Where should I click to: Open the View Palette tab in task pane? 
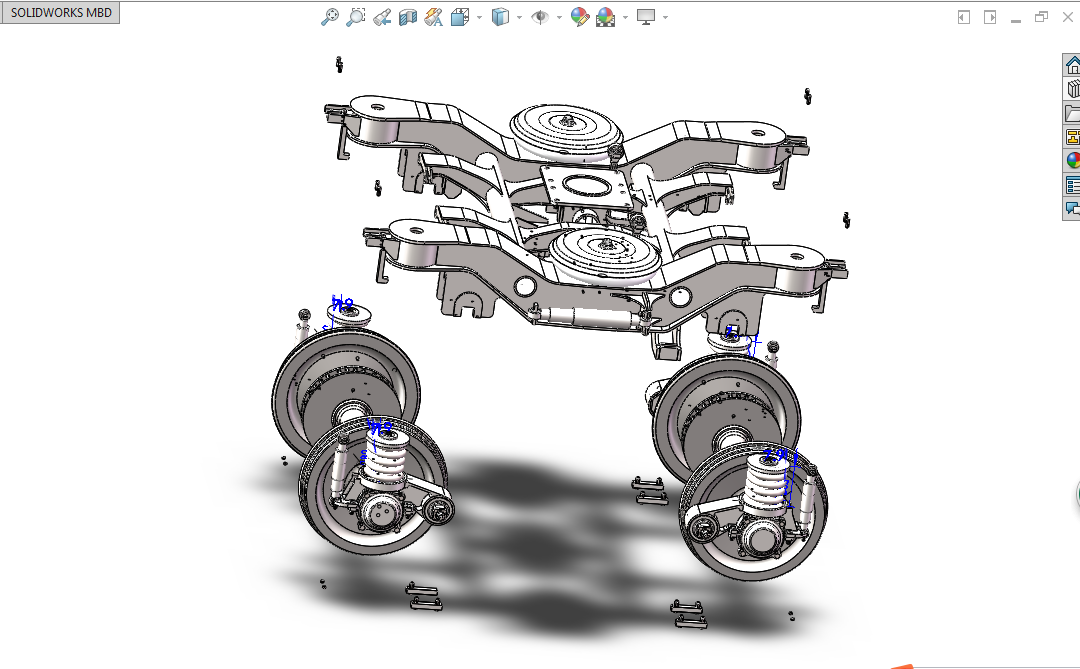(1072, 136)
